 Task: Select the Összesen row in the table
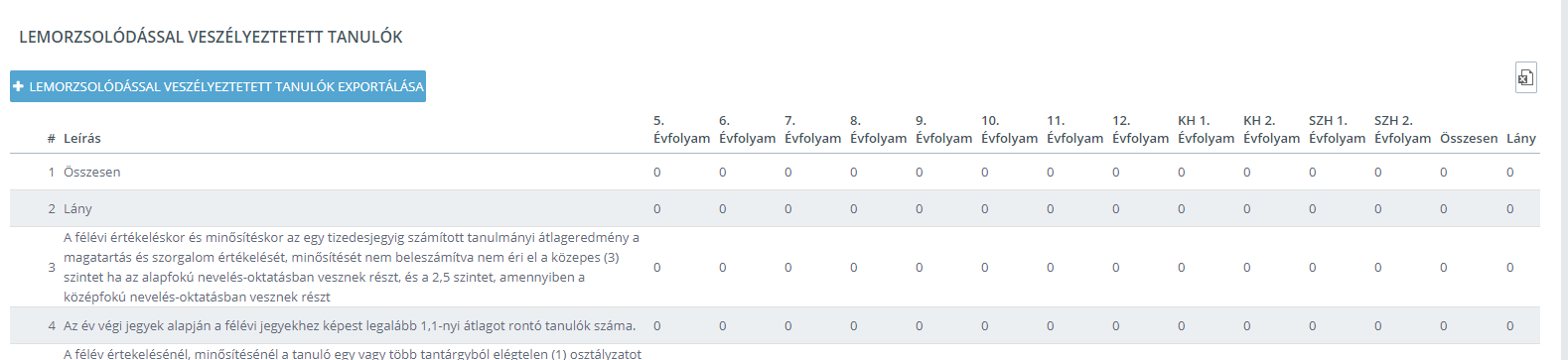click(x=775, y=172)
